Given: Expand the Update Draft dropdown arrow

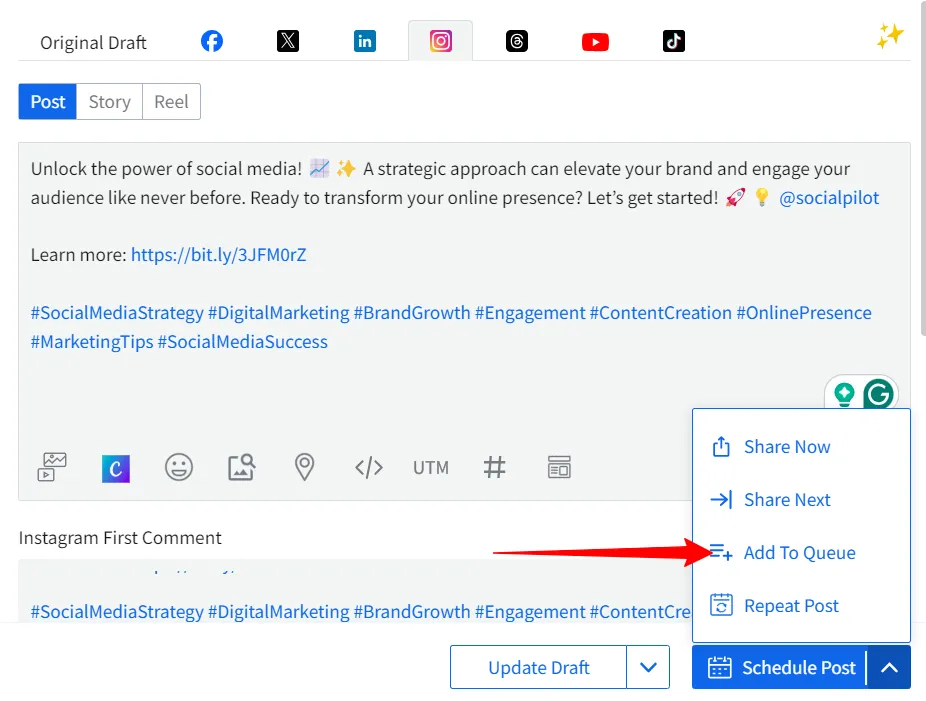Looking at the screenshot, I should (648, 667).
